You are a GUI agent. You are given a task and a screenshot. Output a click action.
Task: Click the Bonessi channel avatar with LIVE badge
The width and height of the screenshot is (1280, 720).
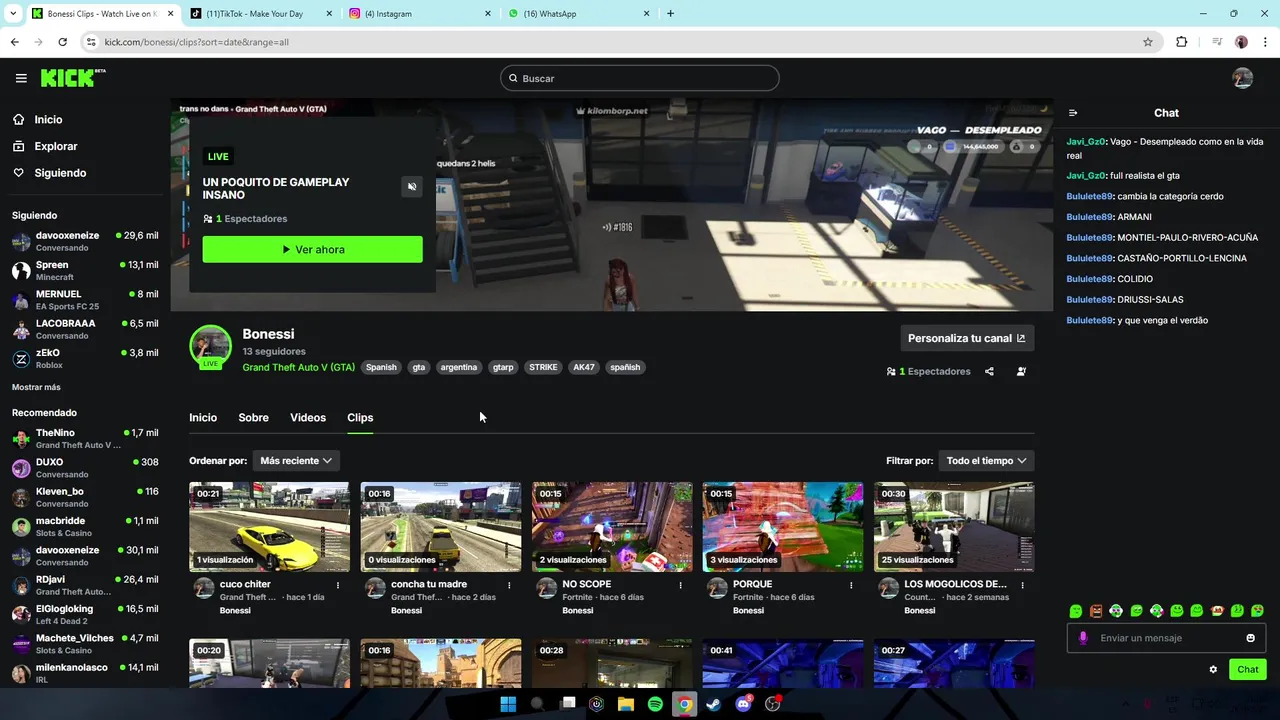210,346
